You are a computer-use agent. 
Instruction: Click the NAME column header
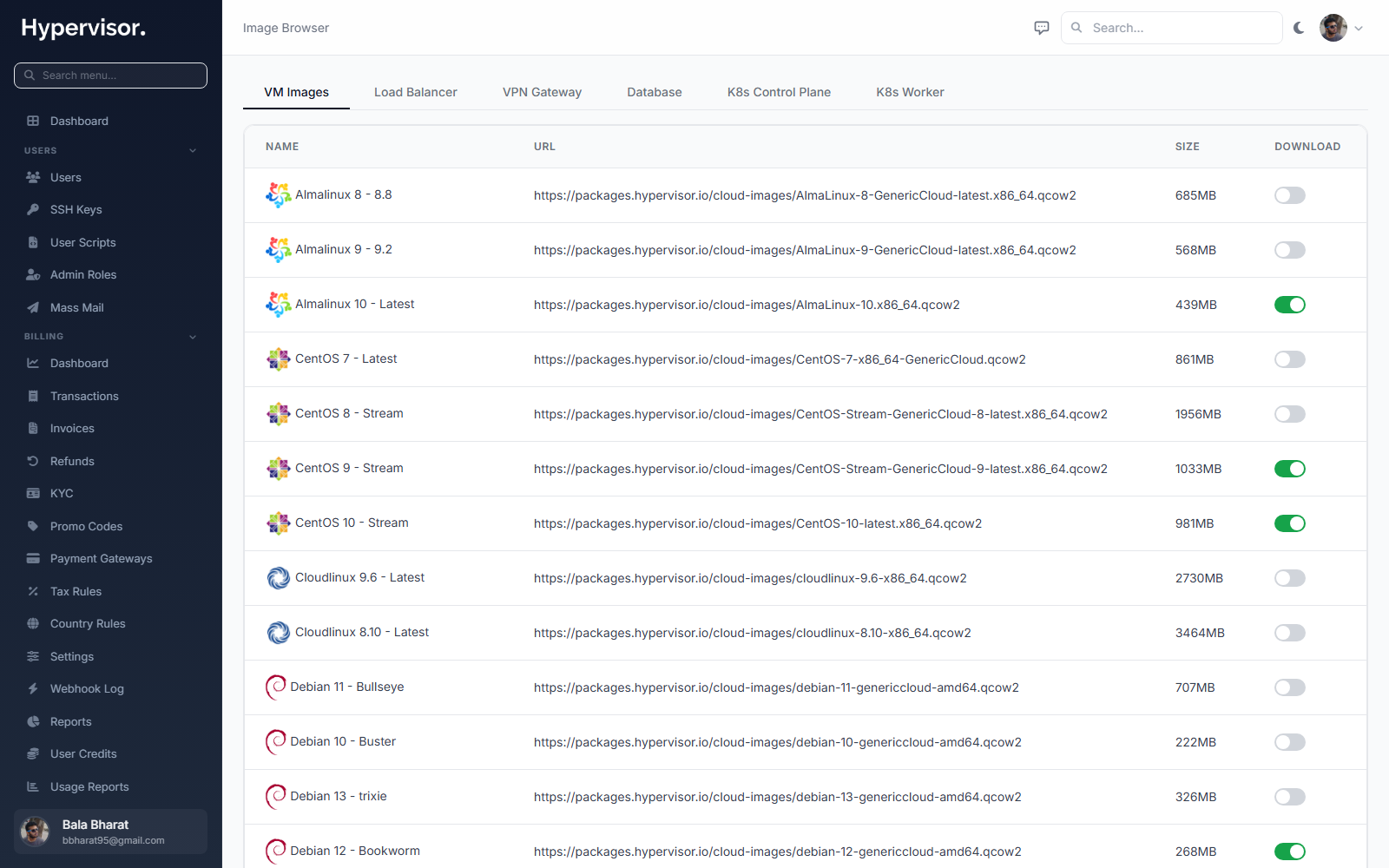coord(282,147)
